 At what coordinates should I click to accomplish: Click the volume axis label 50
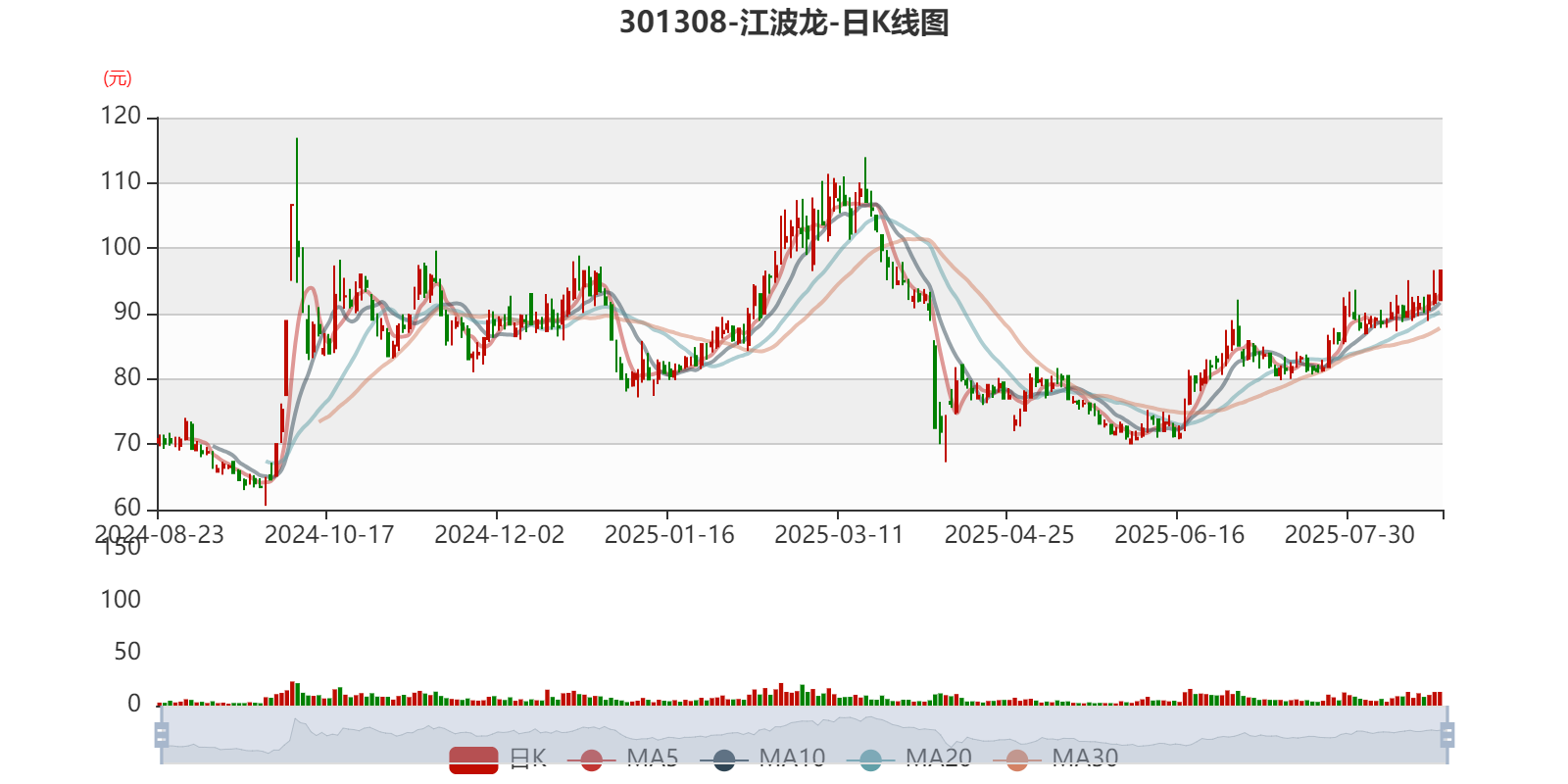[x=127, y=652]
